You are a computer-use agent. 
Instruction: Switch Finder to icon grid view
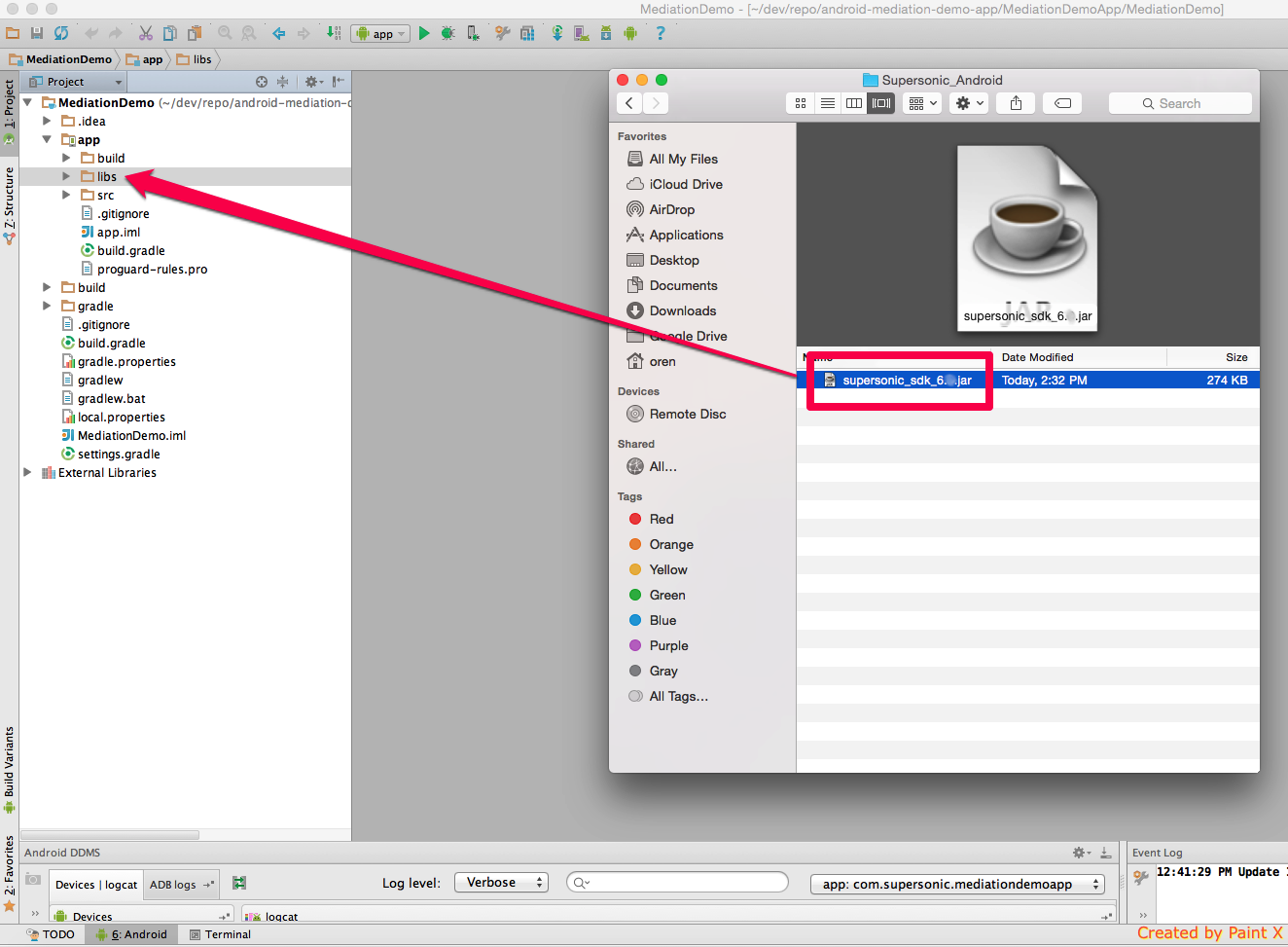coord(800,103)
